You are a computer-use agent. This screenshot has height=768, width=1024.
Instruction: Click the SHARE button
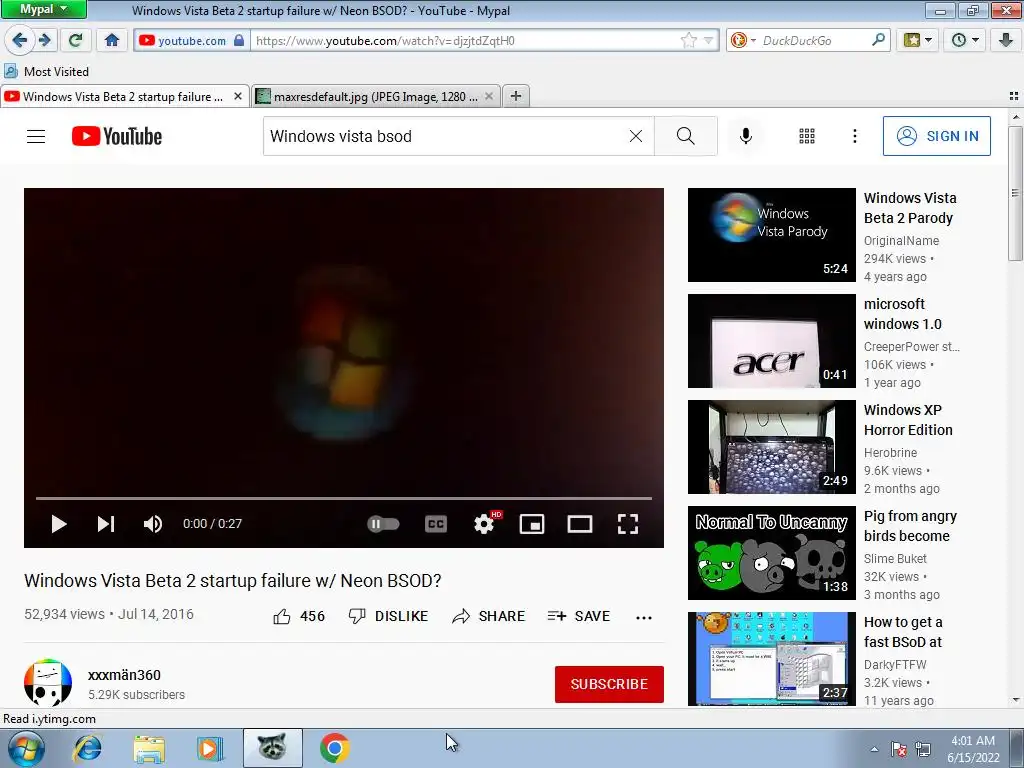[x=488, y=616]
